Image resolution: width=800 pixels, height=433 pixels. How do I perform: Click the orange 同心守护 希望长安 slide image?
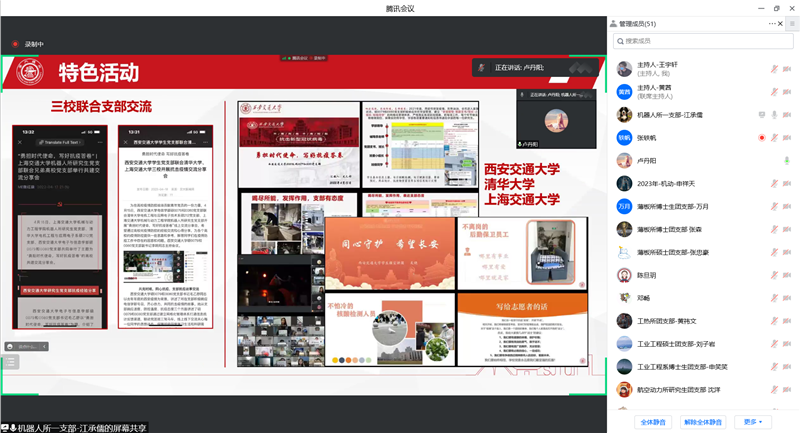click(390, 253)
